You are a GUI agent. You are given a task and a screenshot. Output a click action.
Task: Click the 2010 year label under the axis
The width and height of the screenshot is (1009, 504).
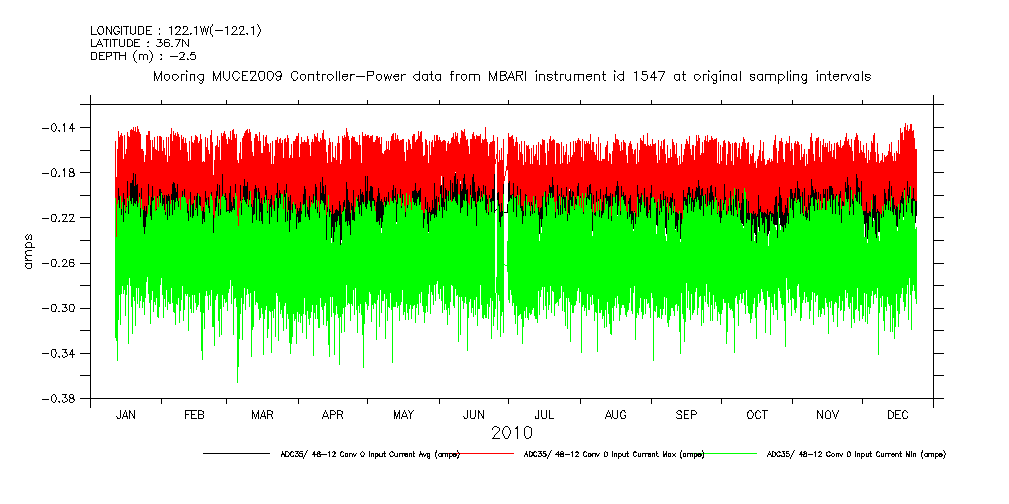tap(511, 433)
